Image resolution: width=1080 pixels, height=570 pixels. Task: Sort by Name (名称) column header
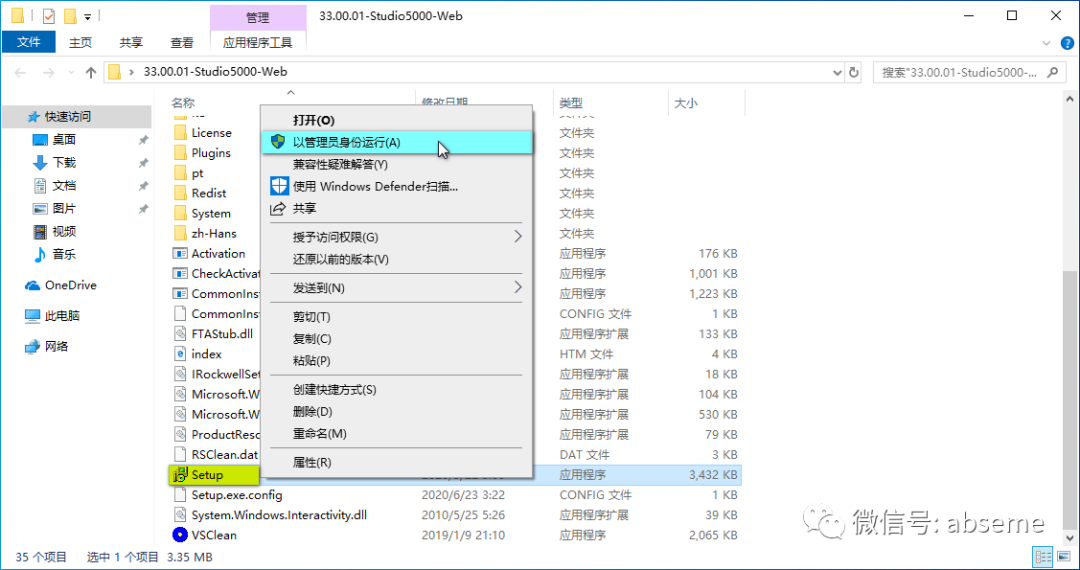183,103
